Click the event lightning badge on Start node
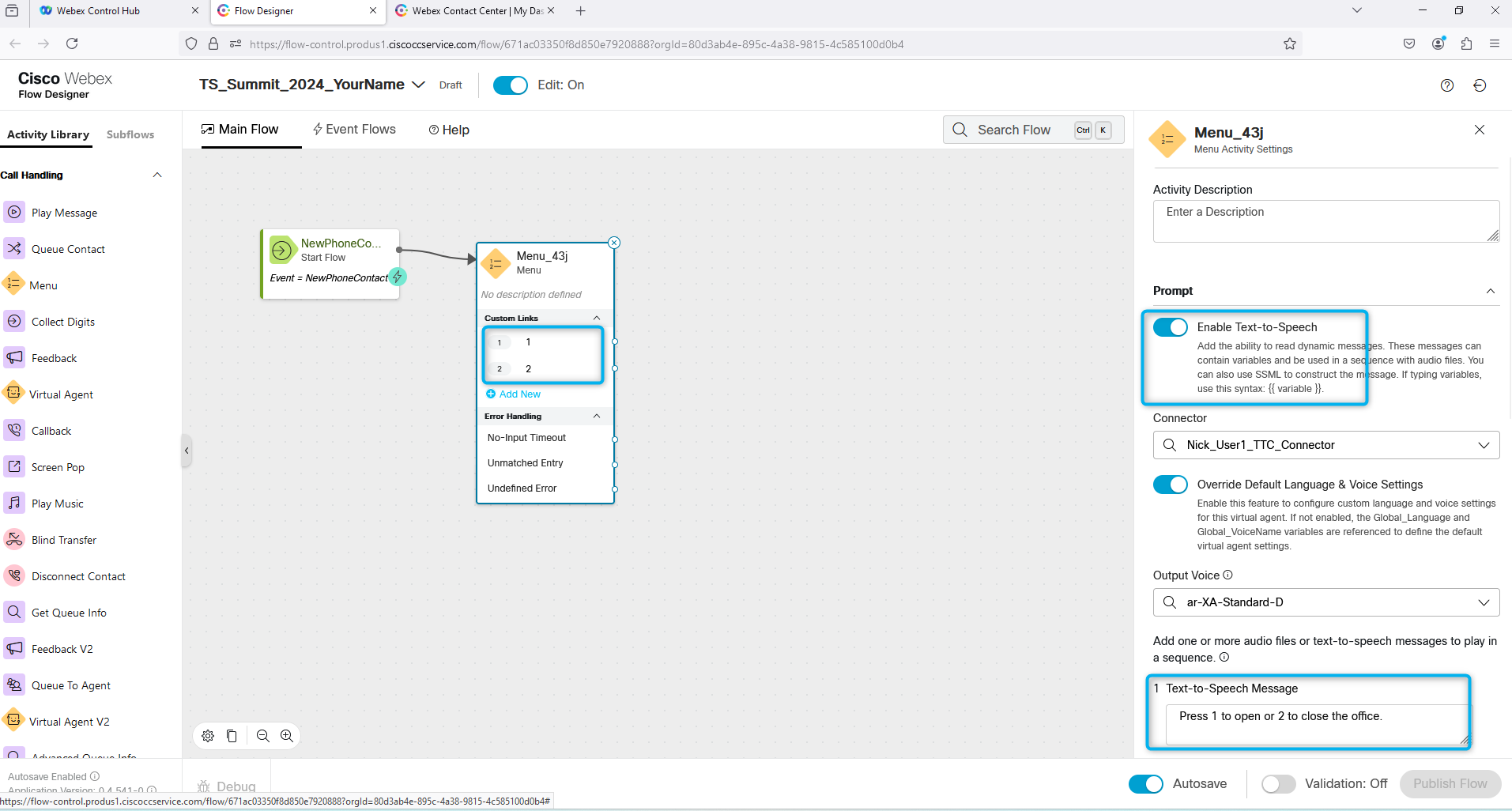This screenshot has width=1512, height=811. click(x=398, y=277)
